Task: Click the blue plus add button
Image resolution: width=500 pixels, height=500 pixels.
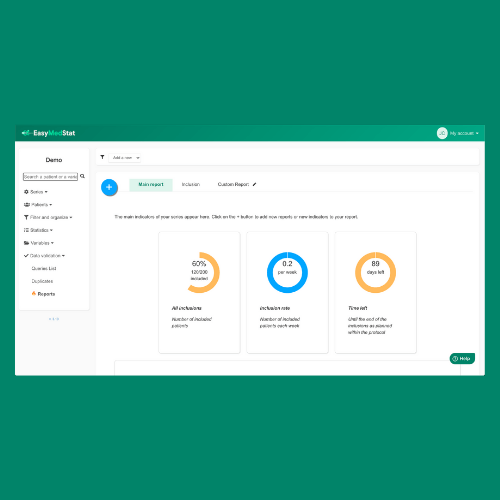Action: pos(109,187)
